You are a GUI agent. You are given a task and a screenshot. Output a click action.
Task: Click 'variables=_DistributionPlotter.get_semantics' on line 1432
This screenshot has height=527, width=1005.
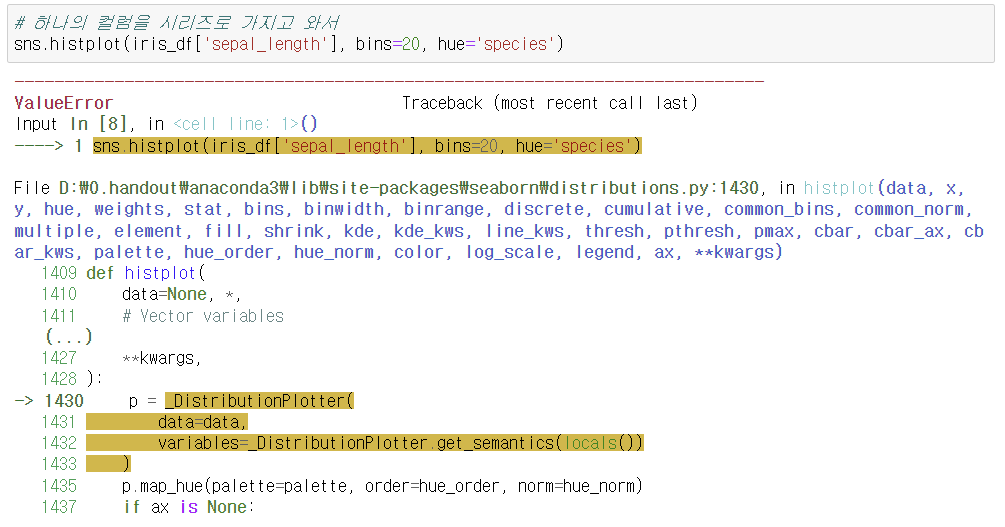click(357, 443)
